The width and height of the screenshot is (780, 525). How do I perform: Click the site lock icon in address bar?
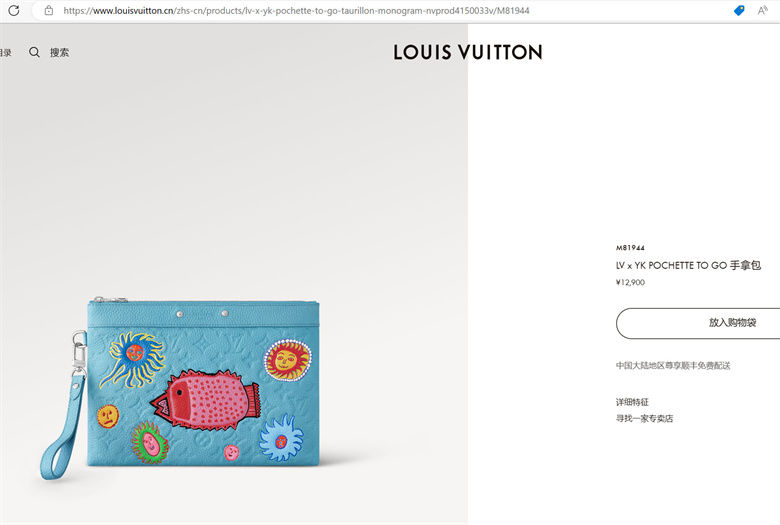point(49,10)
